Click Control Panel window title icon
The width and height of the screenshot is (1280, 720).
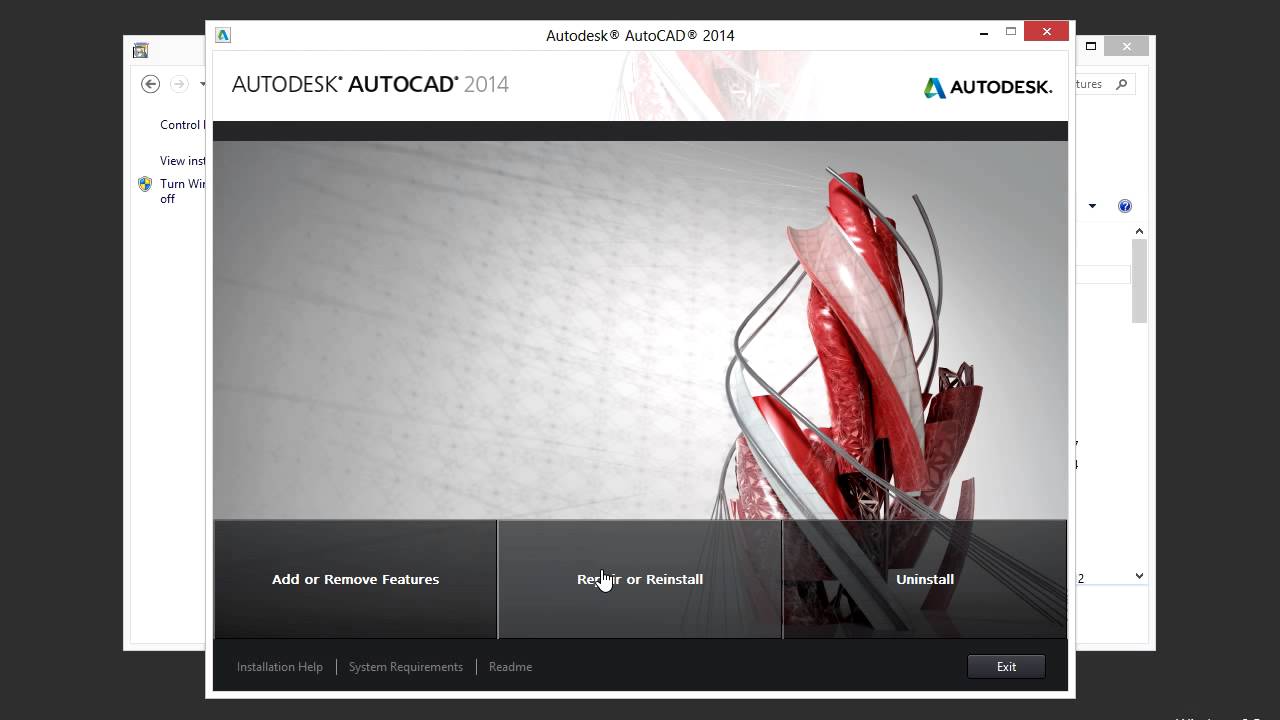[x=140, y=50]
